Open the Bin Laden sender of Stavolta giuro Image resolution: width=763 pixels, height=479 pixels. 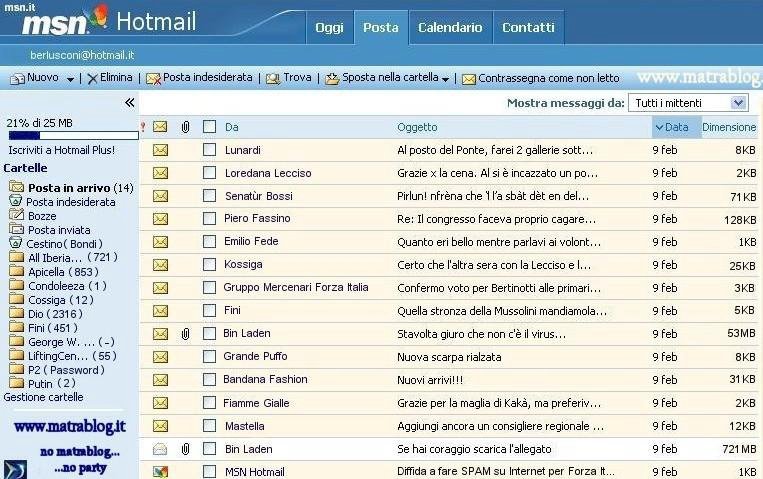[x=247, y=333]
